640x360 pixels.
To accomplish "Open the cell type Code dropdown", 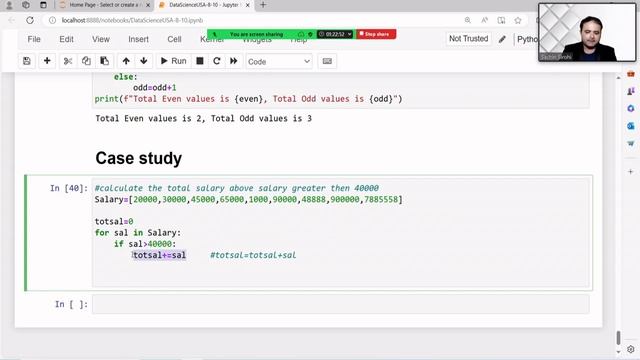I will click(279, 62).
